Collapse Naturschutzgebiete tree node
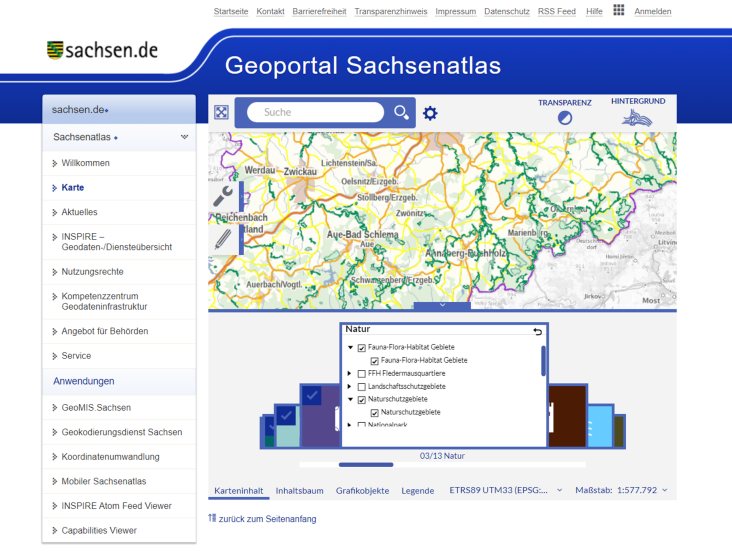The image size is (732, 557). tap(350, 399)
